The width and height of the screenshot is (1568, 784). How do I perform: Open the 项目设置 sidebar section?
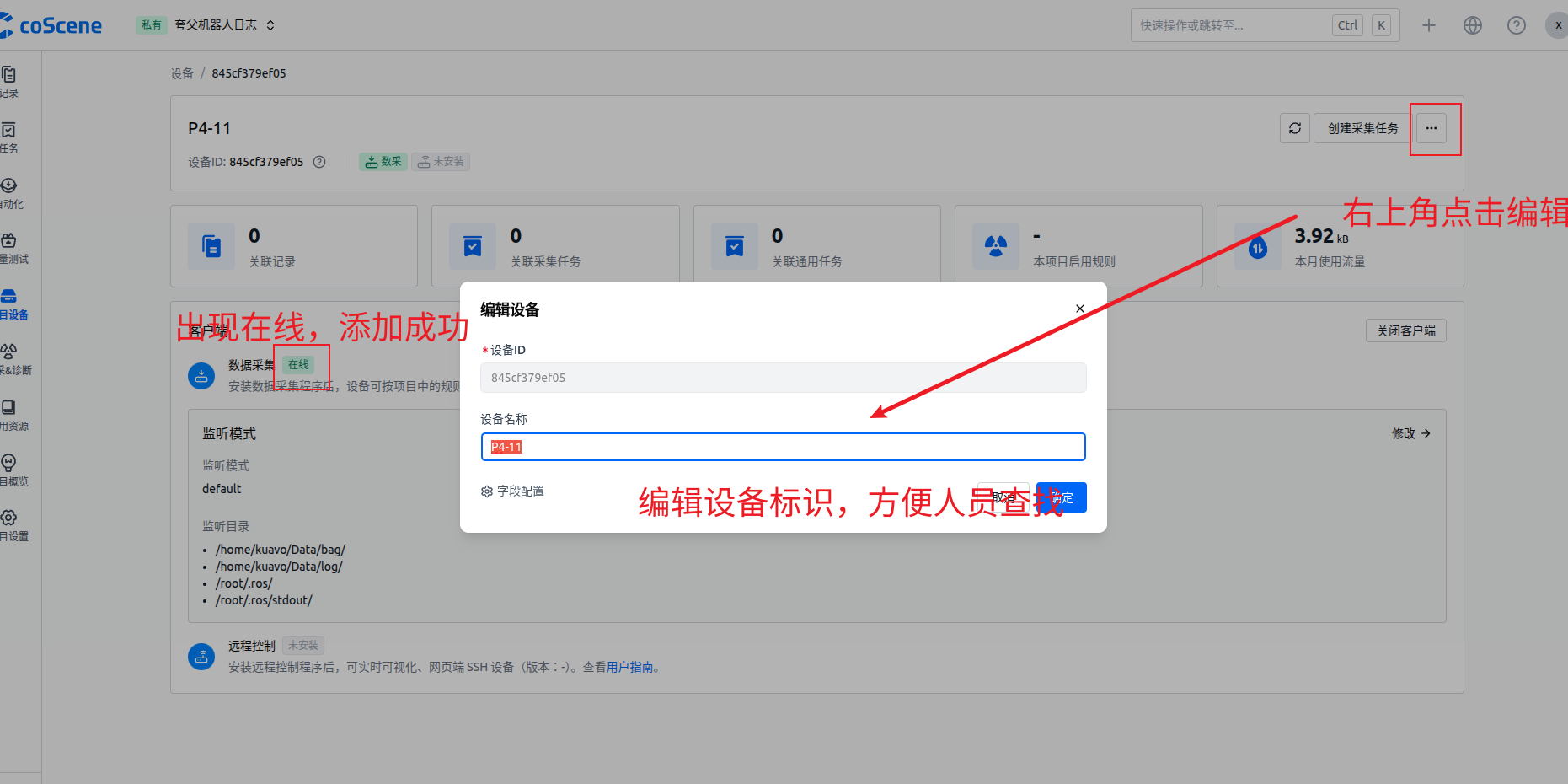(x=11, y=524)
